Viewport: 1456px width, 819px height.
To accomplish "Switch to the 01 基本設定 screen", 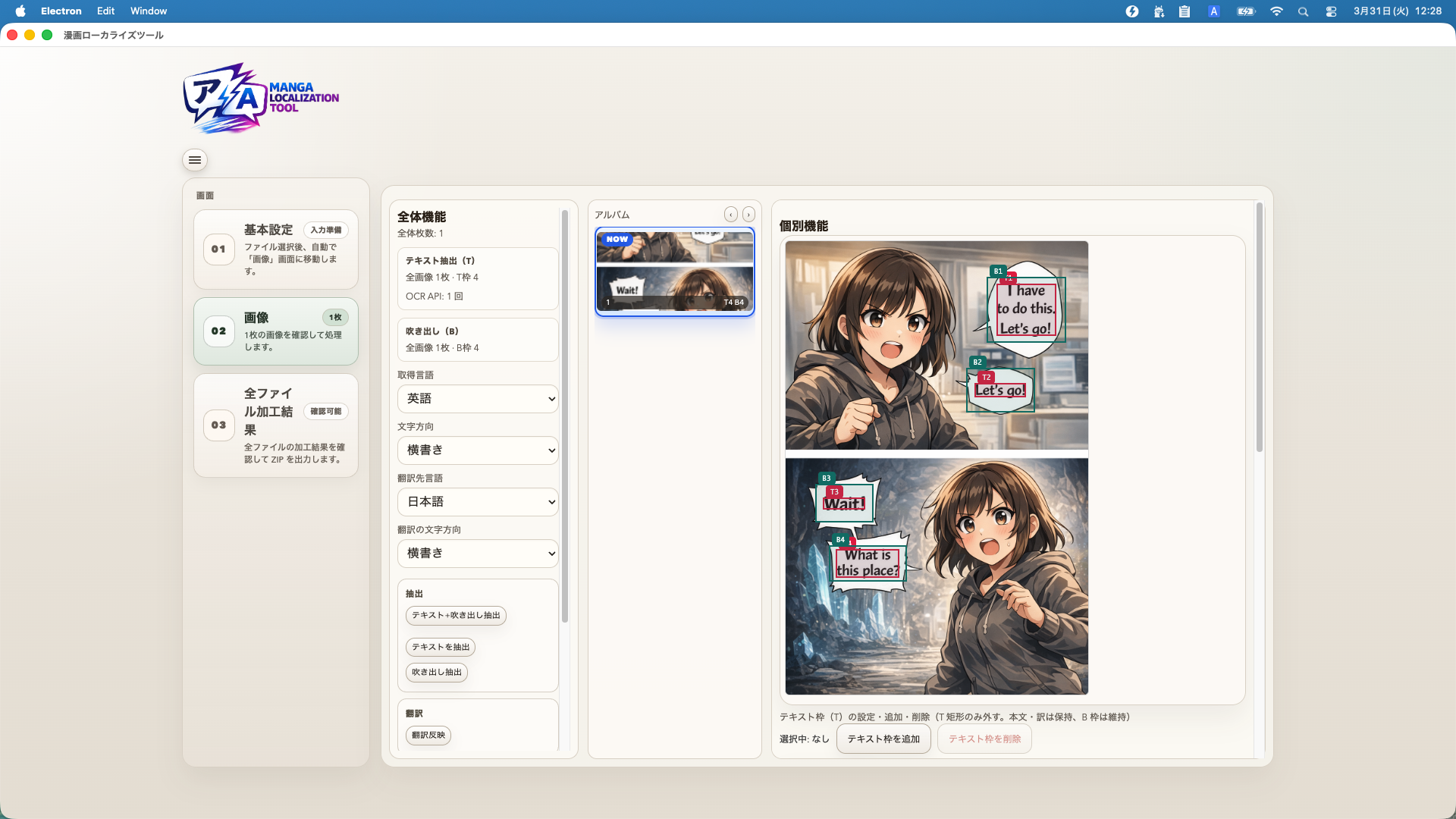I will pyautogui.click(x=276, y=249).
